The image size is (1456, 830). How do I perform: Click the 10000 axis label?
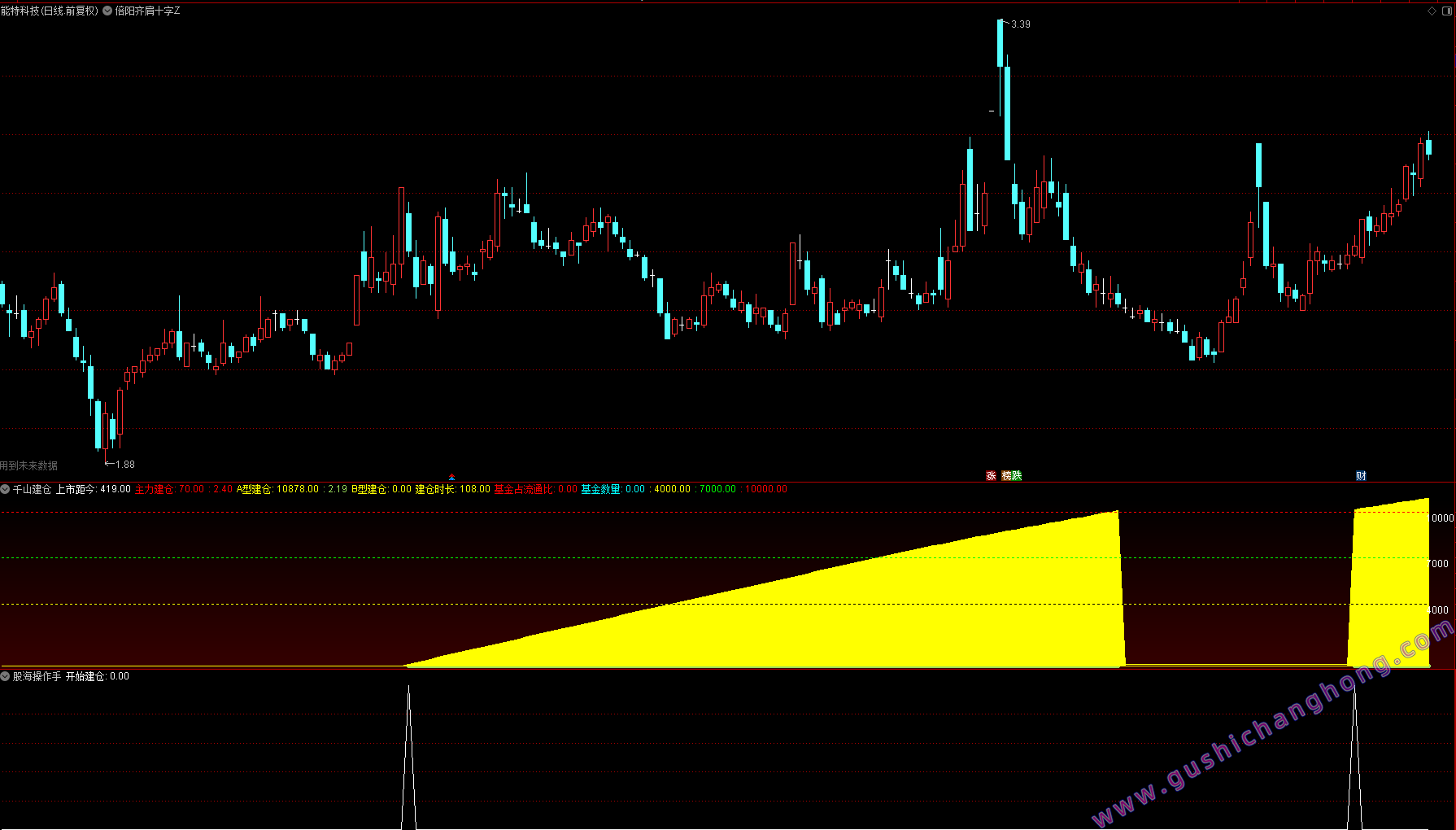[x=1442, y=518]
